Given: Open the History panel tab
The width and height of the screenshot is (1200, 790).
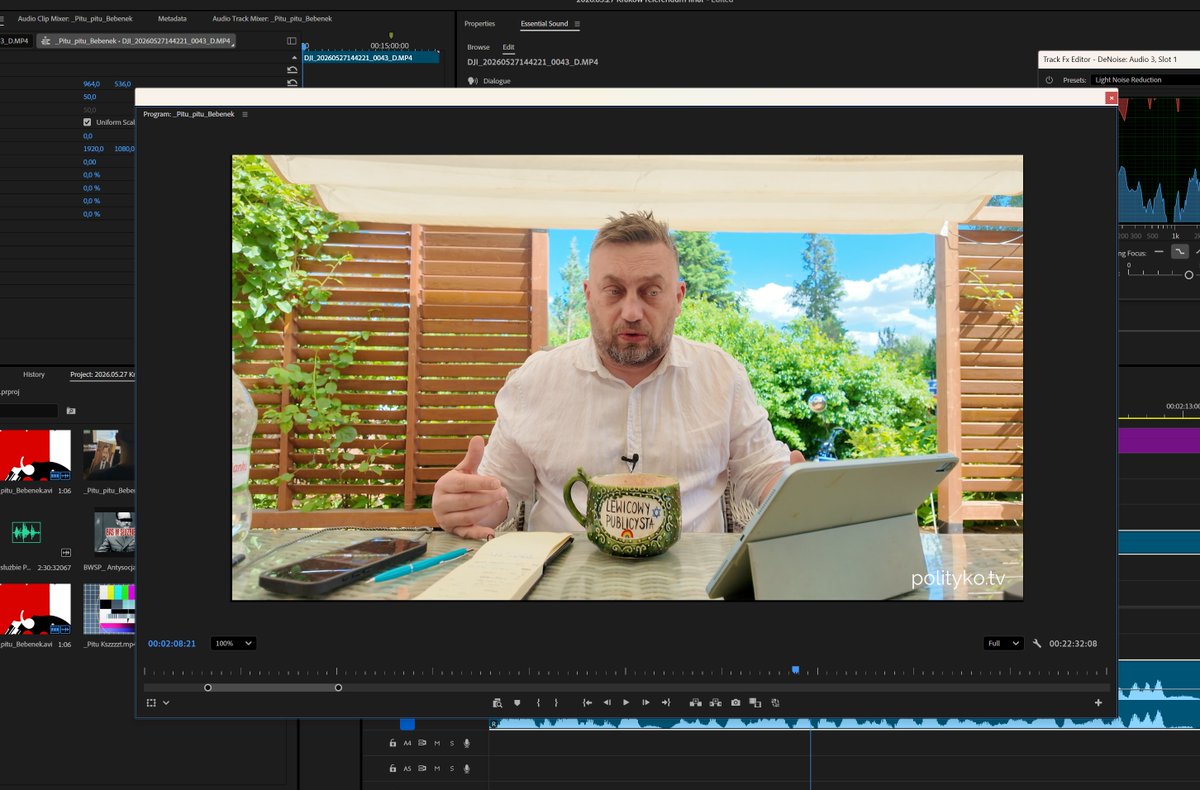Looking at the screenshot, I should tap(34, 374).
